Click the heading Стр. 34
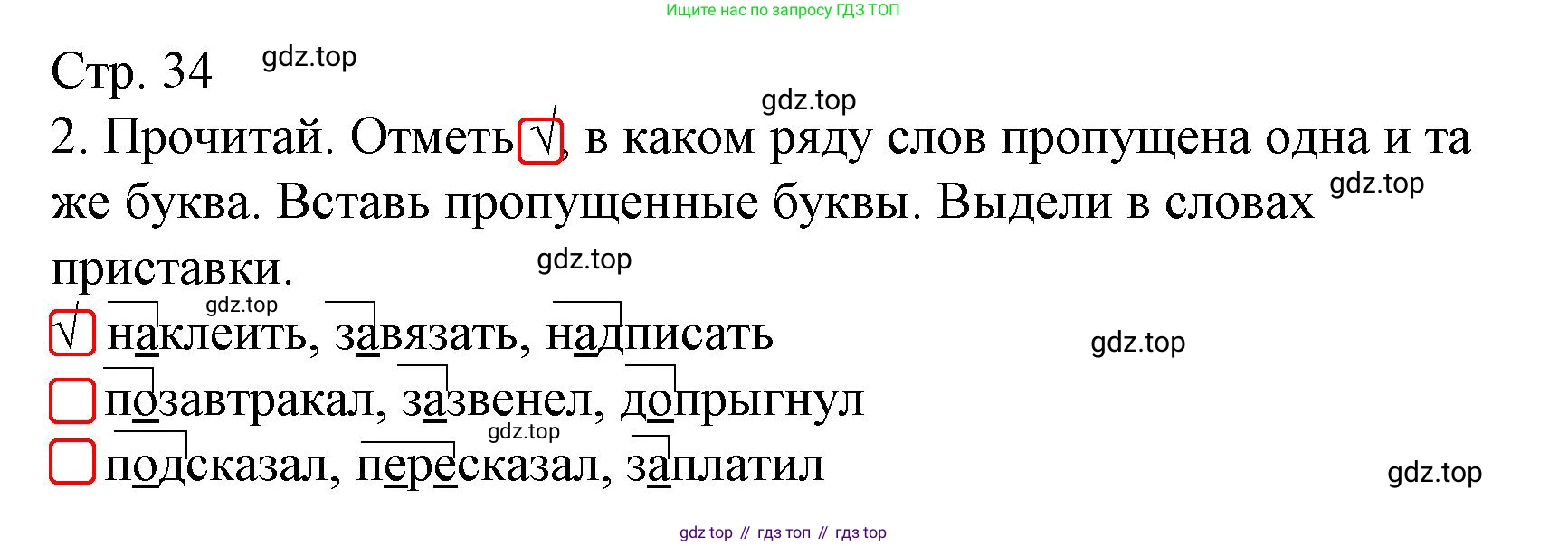 pyautogui.click(x=131, y=71)
